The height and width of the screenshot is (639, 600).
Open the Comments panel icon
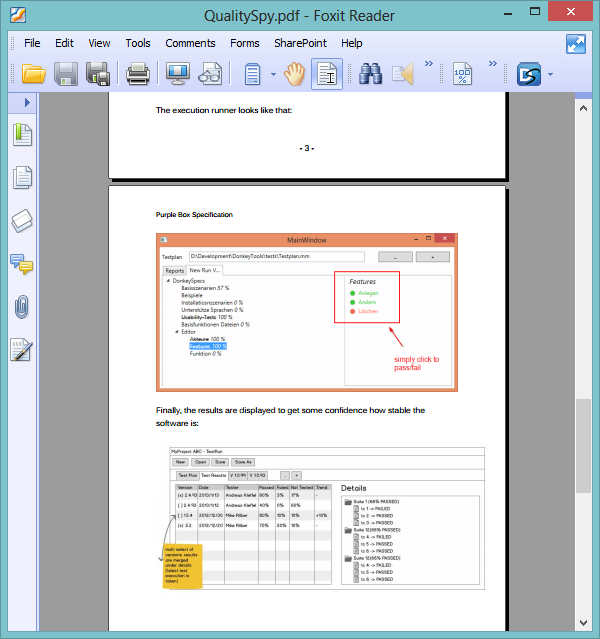pyautogui.click(x=22, y=264)
